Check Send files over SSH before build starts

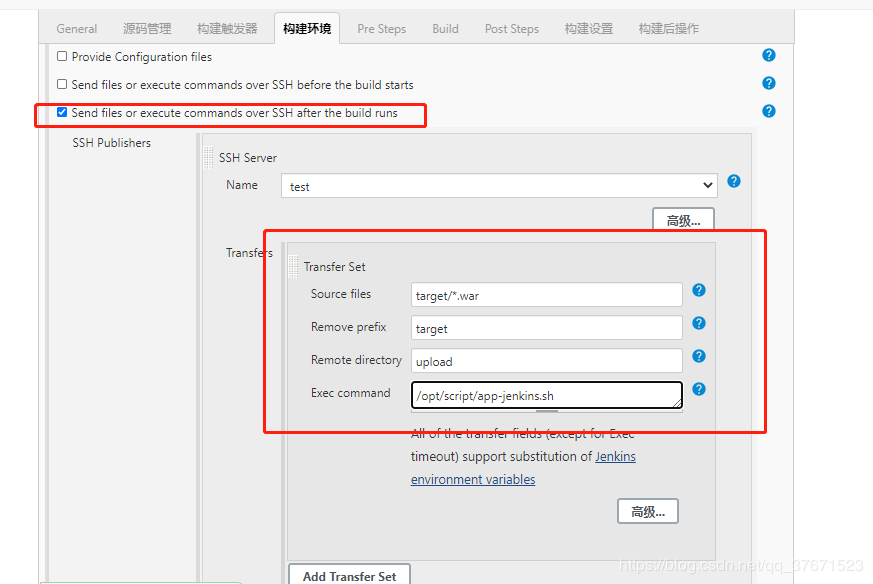click(61, 84)
